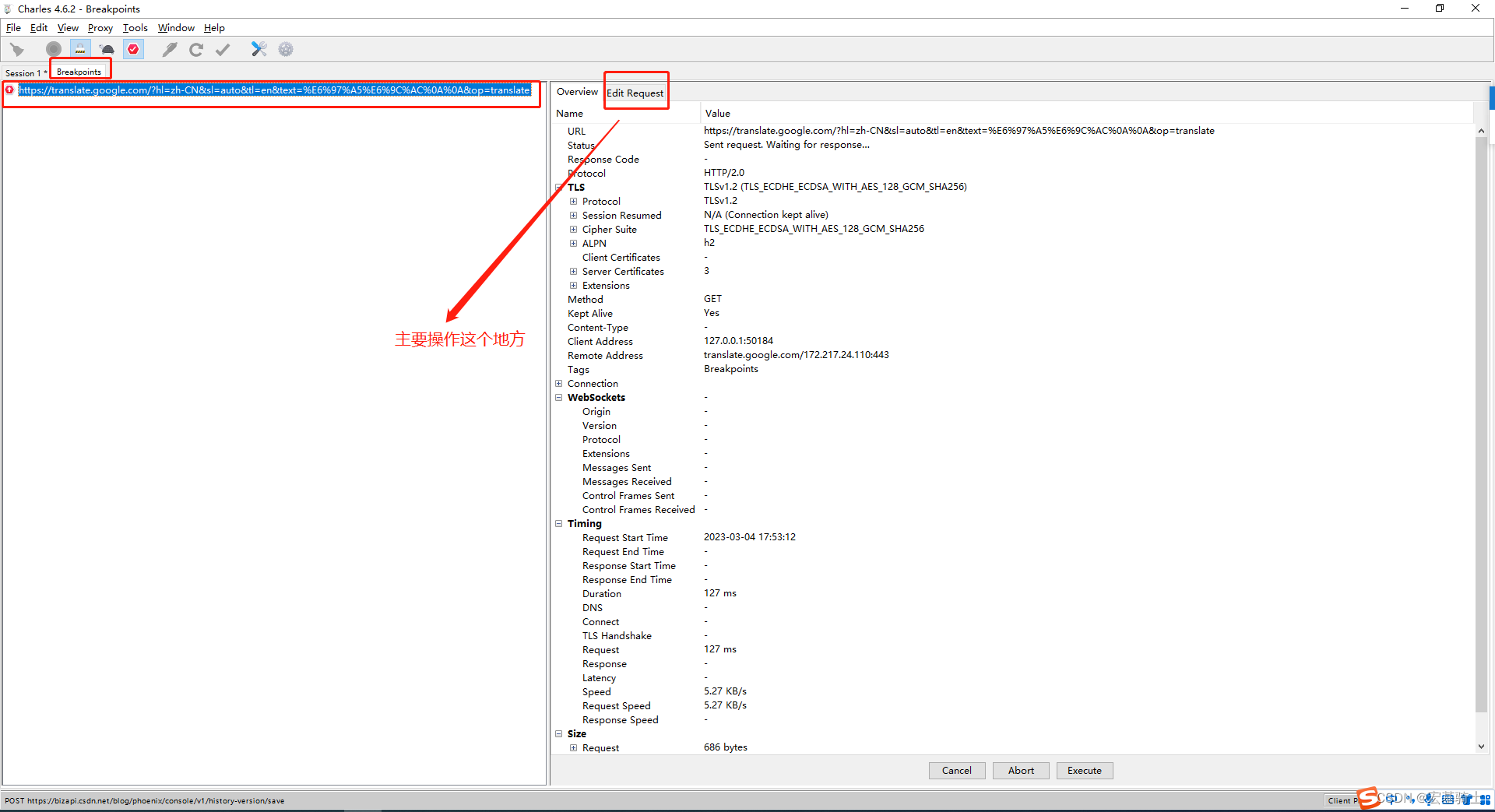
Task: Click the Name column header
Action: pyautogui.click(x=626, y=114)
